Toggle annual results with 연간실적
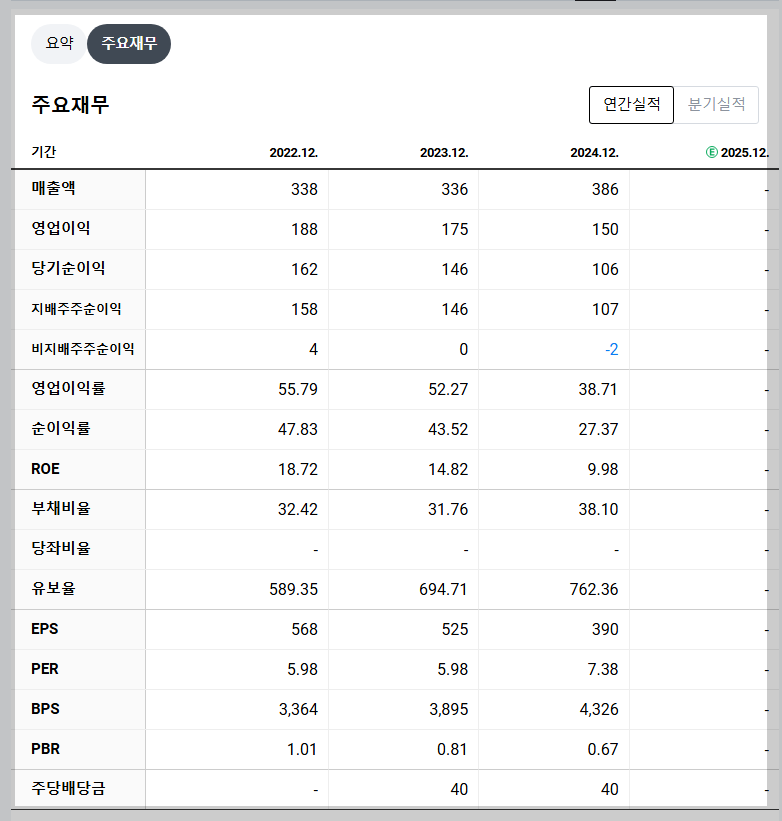 [x=631, y=105]
